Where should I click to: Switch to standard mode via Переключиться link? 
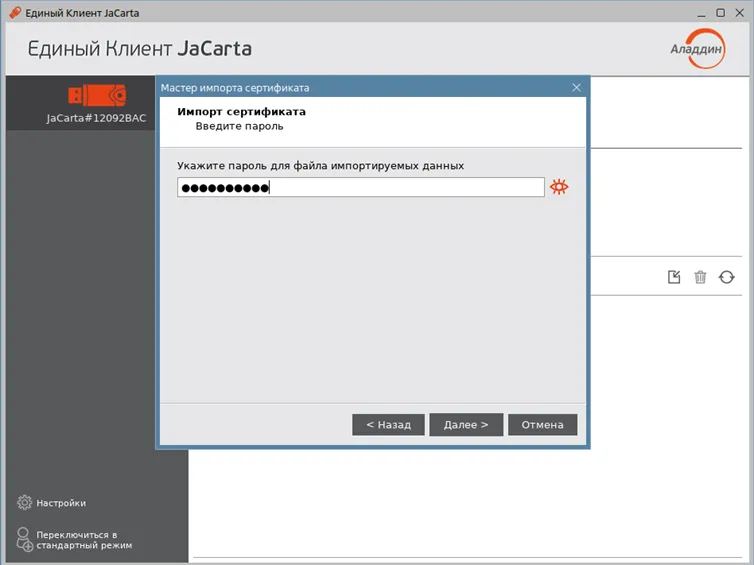coord(84,540)
